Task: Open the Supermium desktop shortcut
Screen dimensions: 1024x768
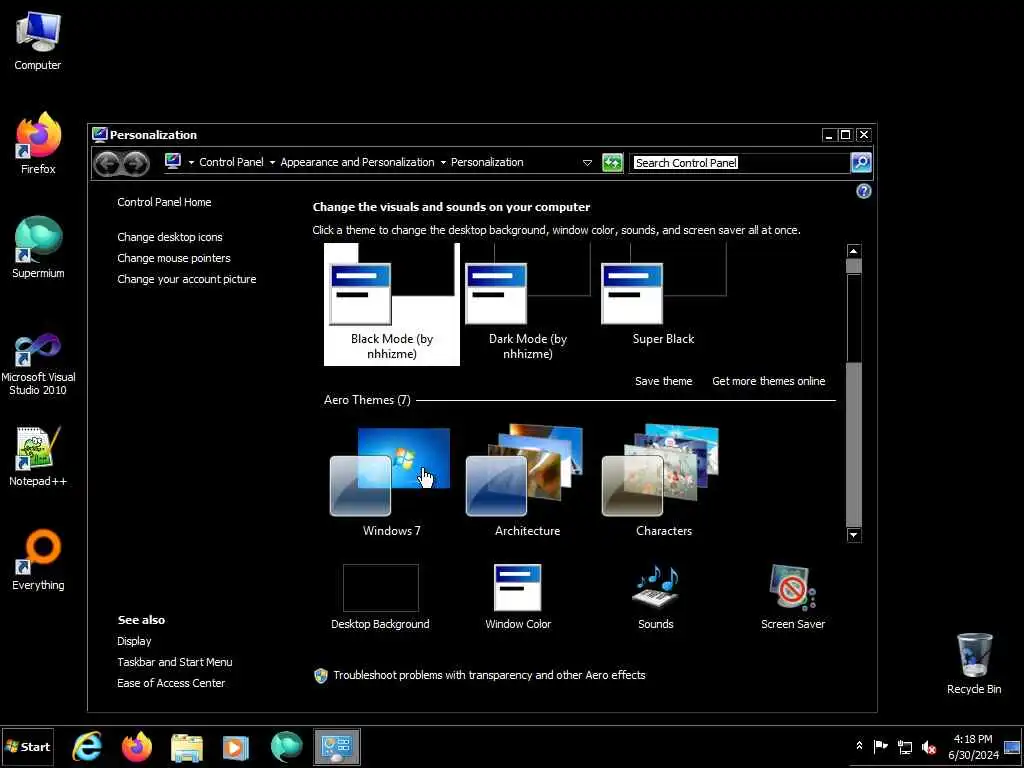Action: (38, 248)
